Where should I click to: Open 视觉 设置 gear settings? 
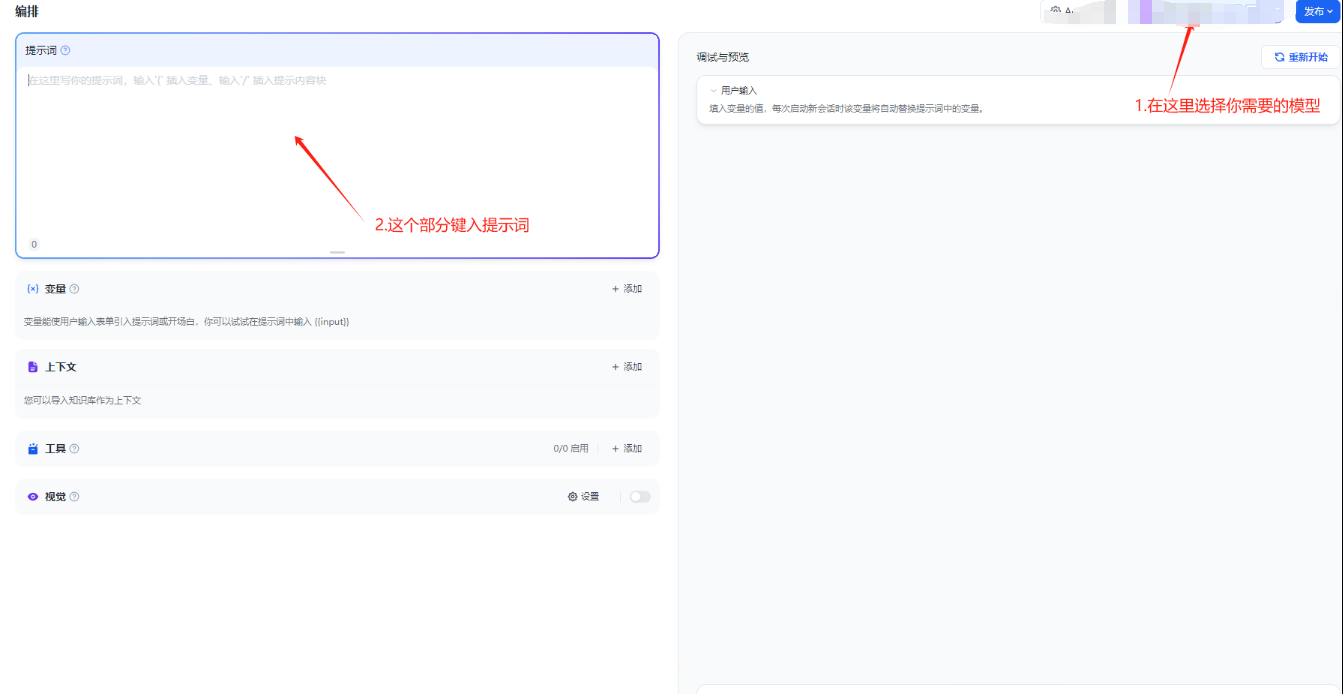[584, 497]
